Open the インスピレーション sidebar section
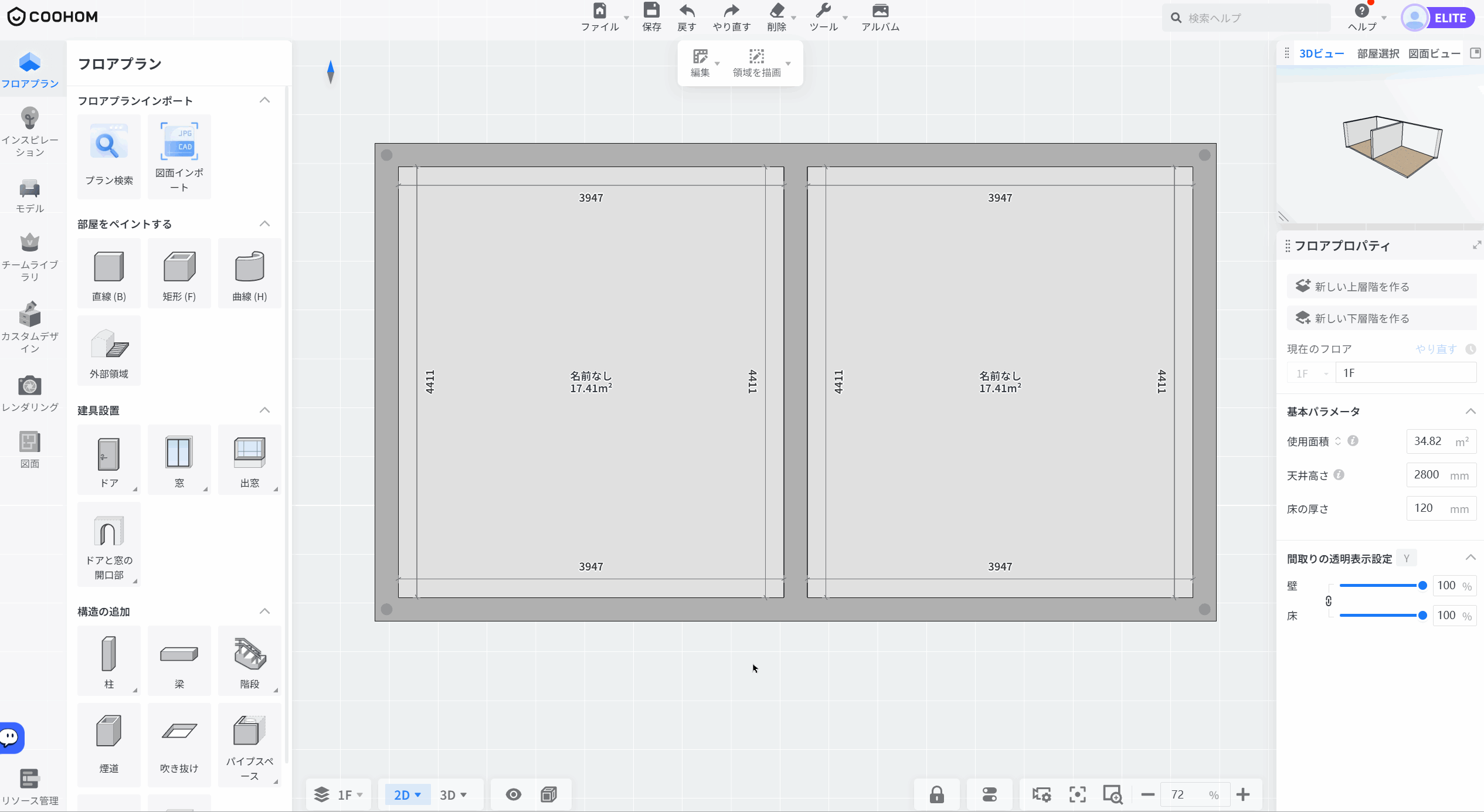 tap(30, 132)
